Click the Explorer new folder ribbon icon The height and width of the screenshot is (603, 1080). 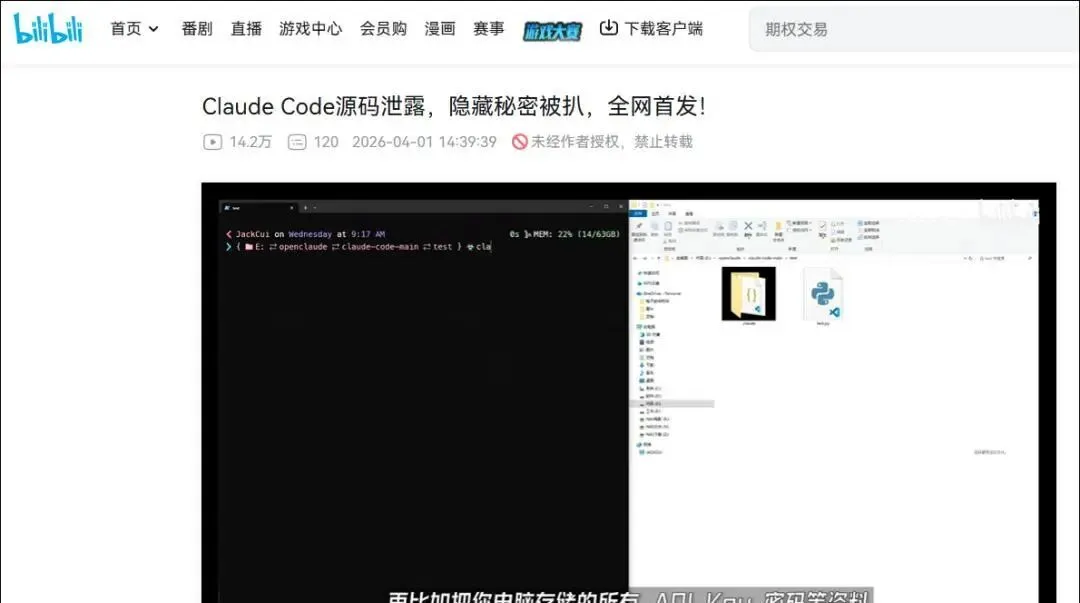pyautogui.click(x=778, y=226)
